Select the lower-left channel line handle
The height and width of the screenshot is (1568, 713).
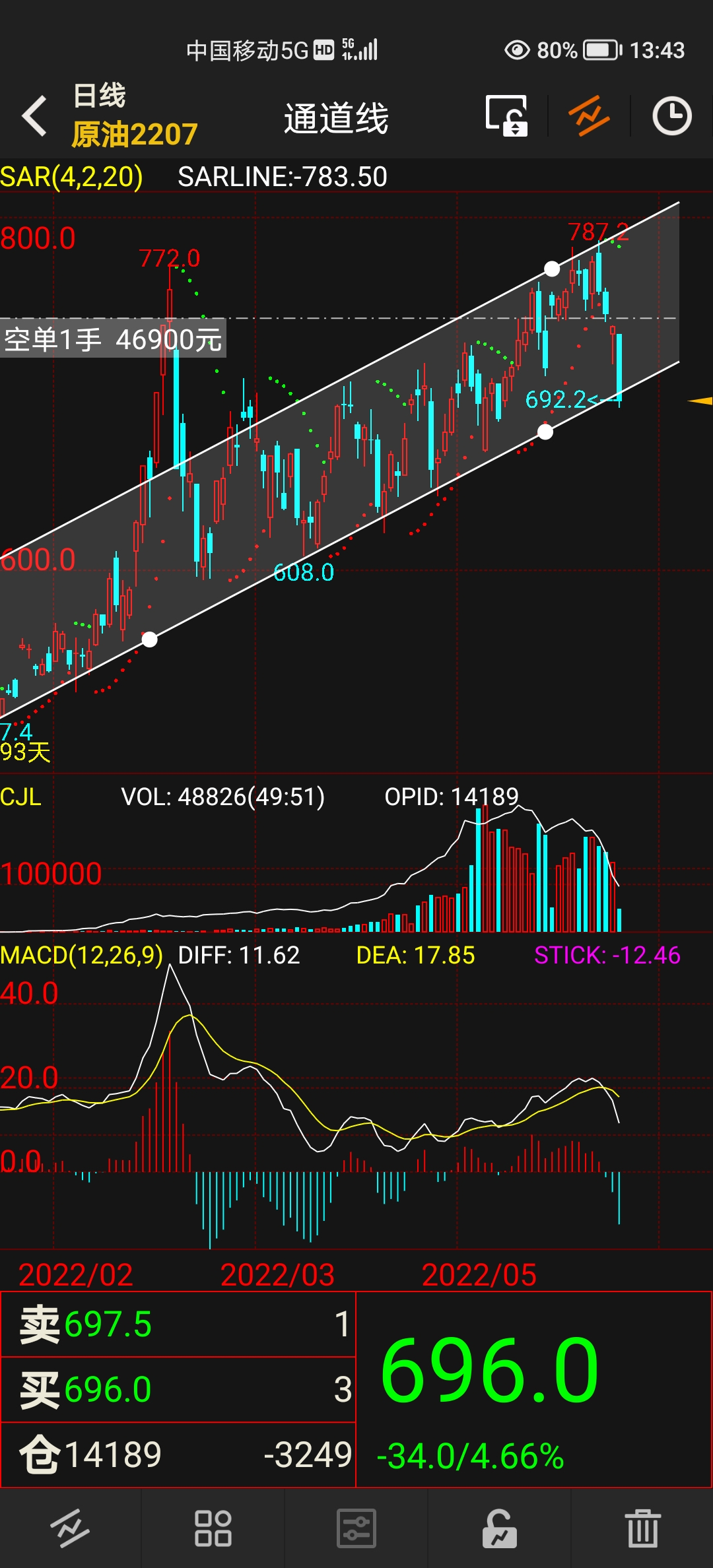coord(150,639)
